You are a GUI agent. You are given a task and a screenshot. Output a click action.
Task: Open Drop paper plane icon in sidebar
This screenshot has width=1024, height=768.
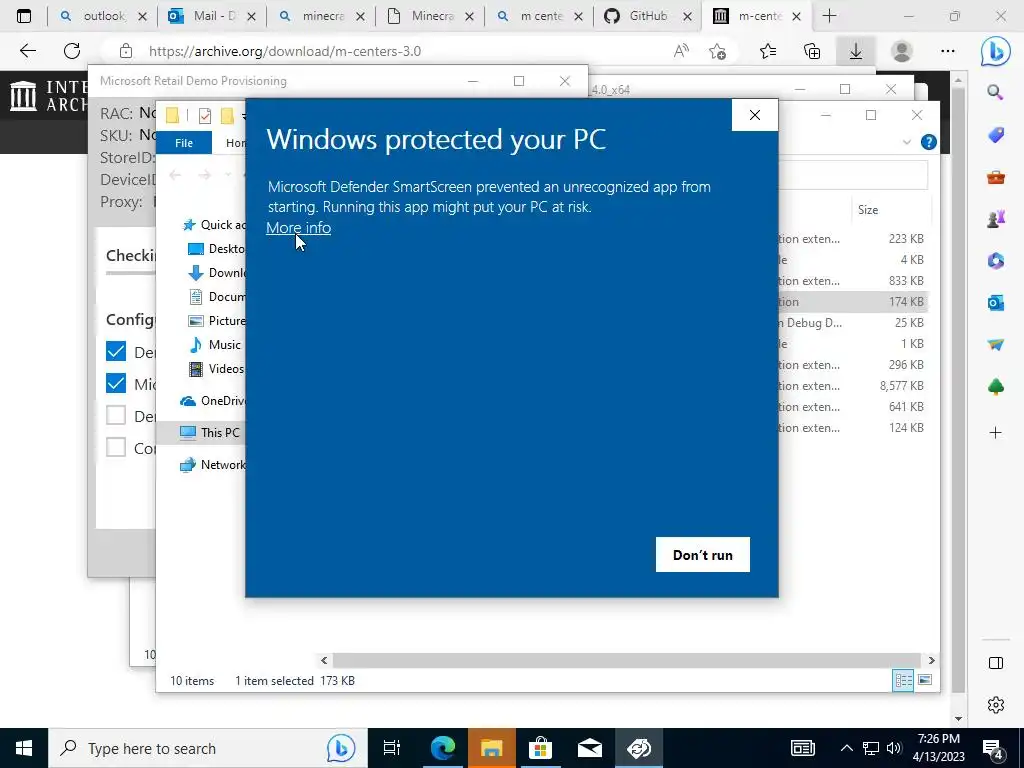(x=995, y=345)
